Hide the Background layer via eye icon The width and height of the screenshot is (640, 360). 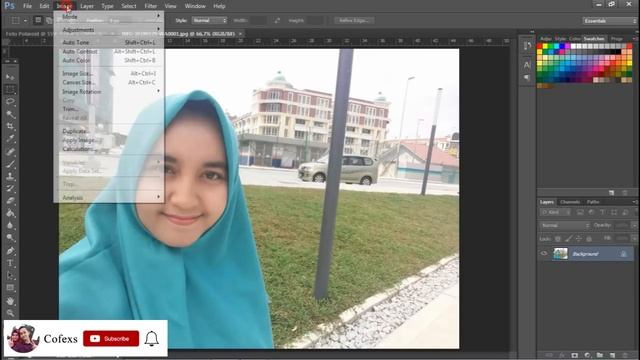click(544, 253)
